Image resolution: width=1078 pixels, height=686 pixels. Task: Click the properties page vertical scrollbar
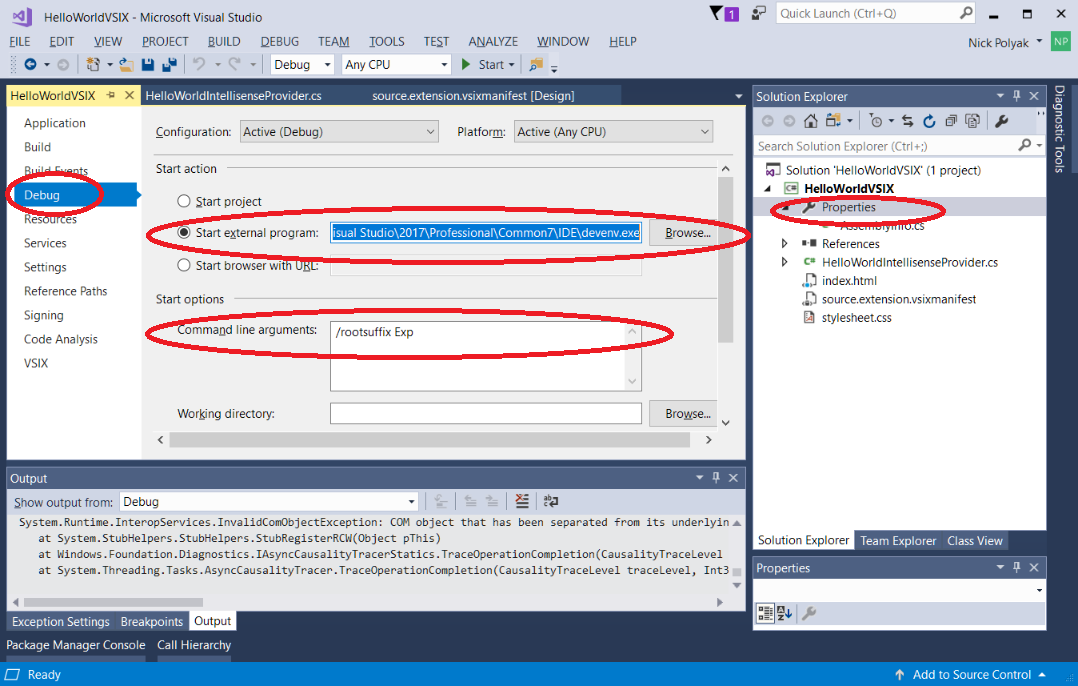[725, 260]
